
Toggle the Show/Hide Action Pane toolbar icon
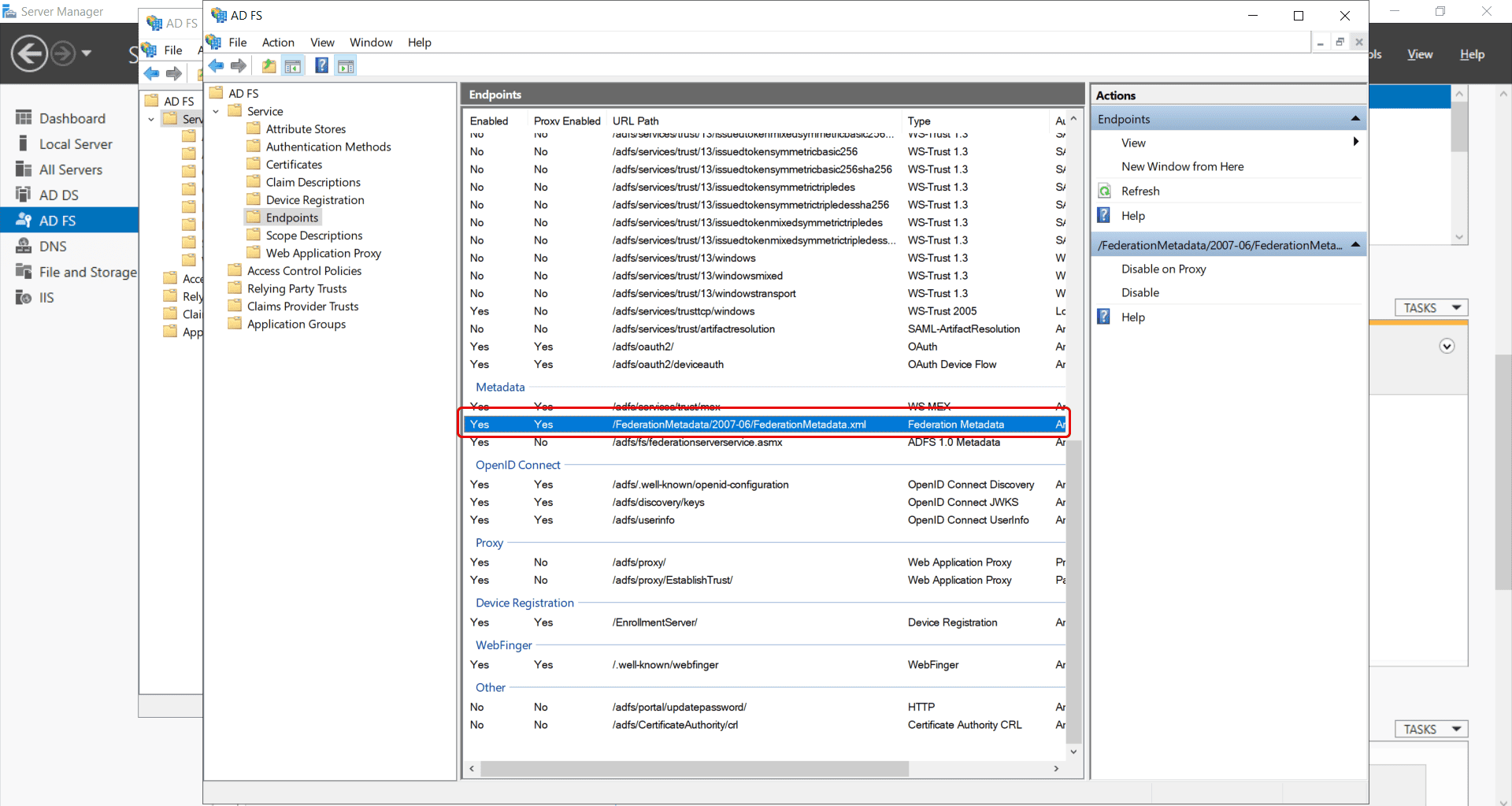pos(346,65)
